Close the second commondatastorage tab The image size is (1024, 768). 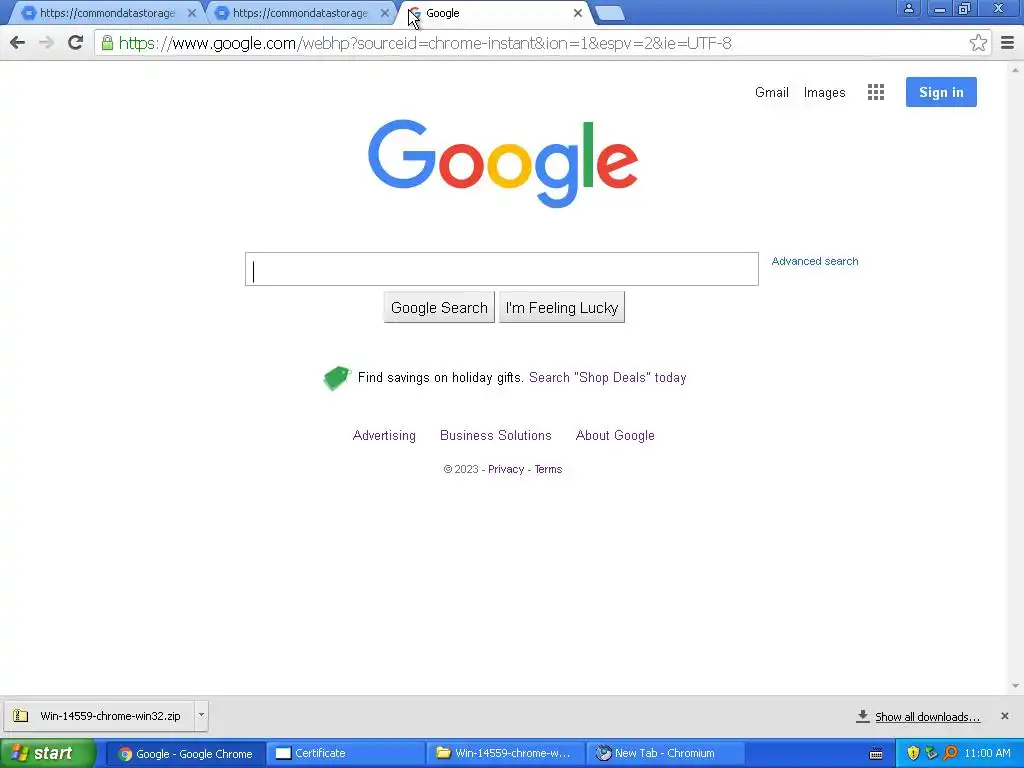click(385, 13)
